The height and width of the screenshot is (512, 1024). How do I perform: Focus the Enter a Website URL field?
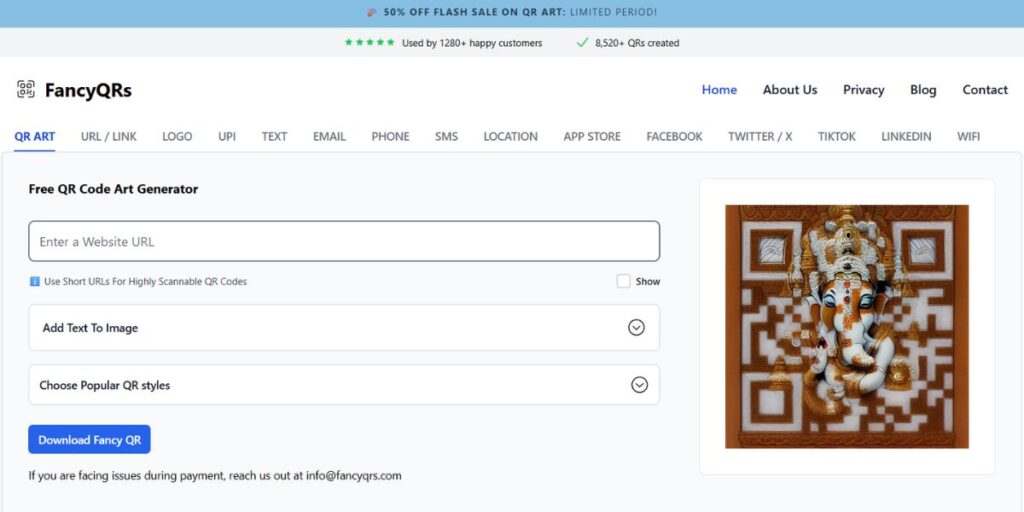pyautogui.click(x=344, y=241)
